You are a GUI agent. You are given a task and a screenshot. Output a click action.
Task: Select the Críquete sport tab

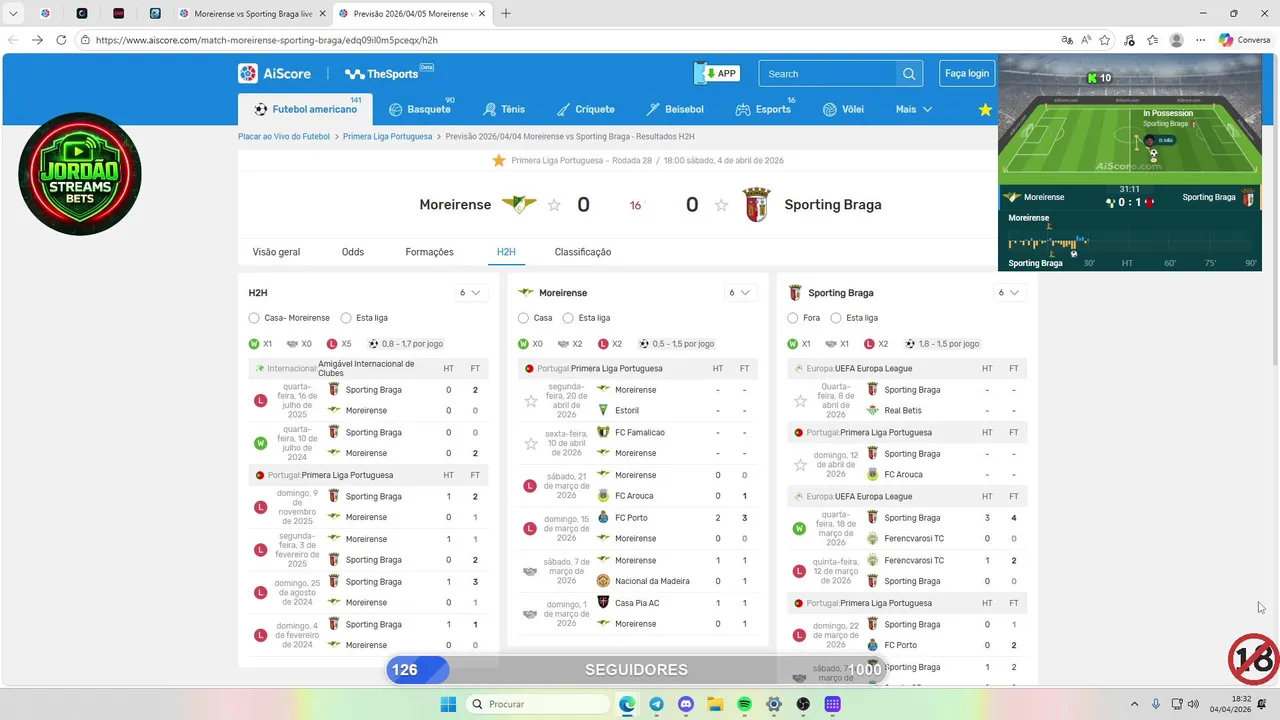586,109
